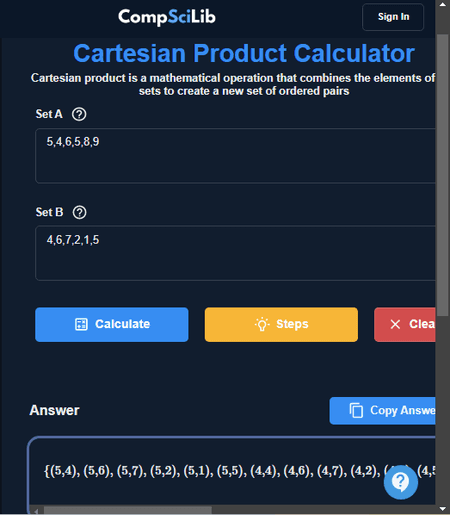
Task: Click the copy icon on Copy Answer
Action: [x=356, y=410]
